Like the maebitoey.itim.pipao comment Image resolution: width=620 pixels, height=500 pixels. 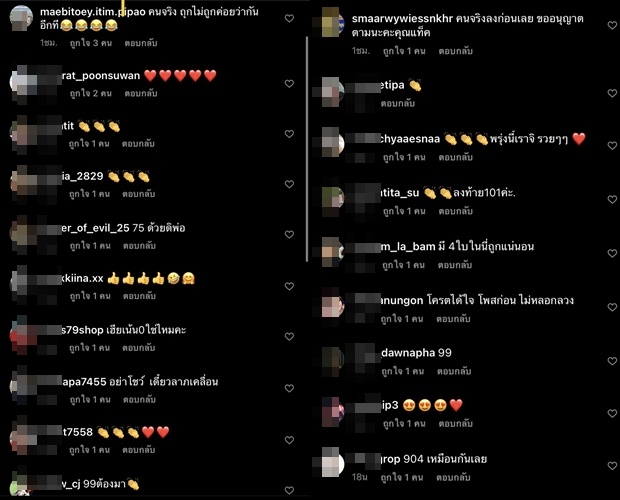tap(289, 18)
